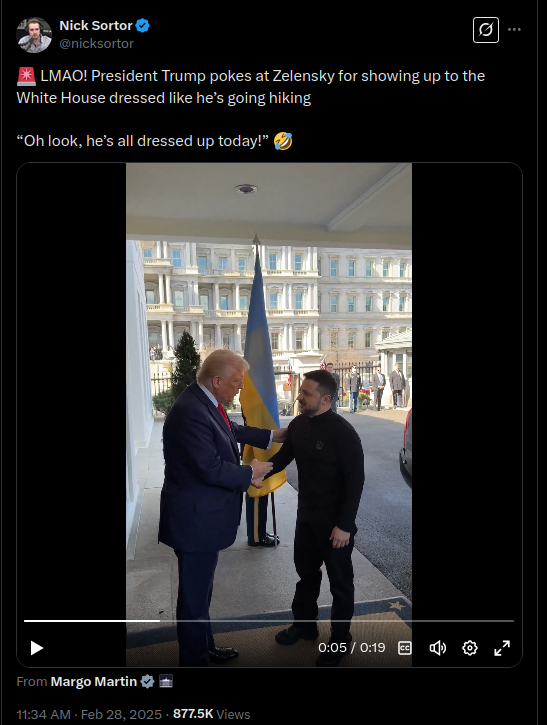Viewport: 547px width, 725px height.
Task: Open video settings gear icon
Action: tap(470, 648)
